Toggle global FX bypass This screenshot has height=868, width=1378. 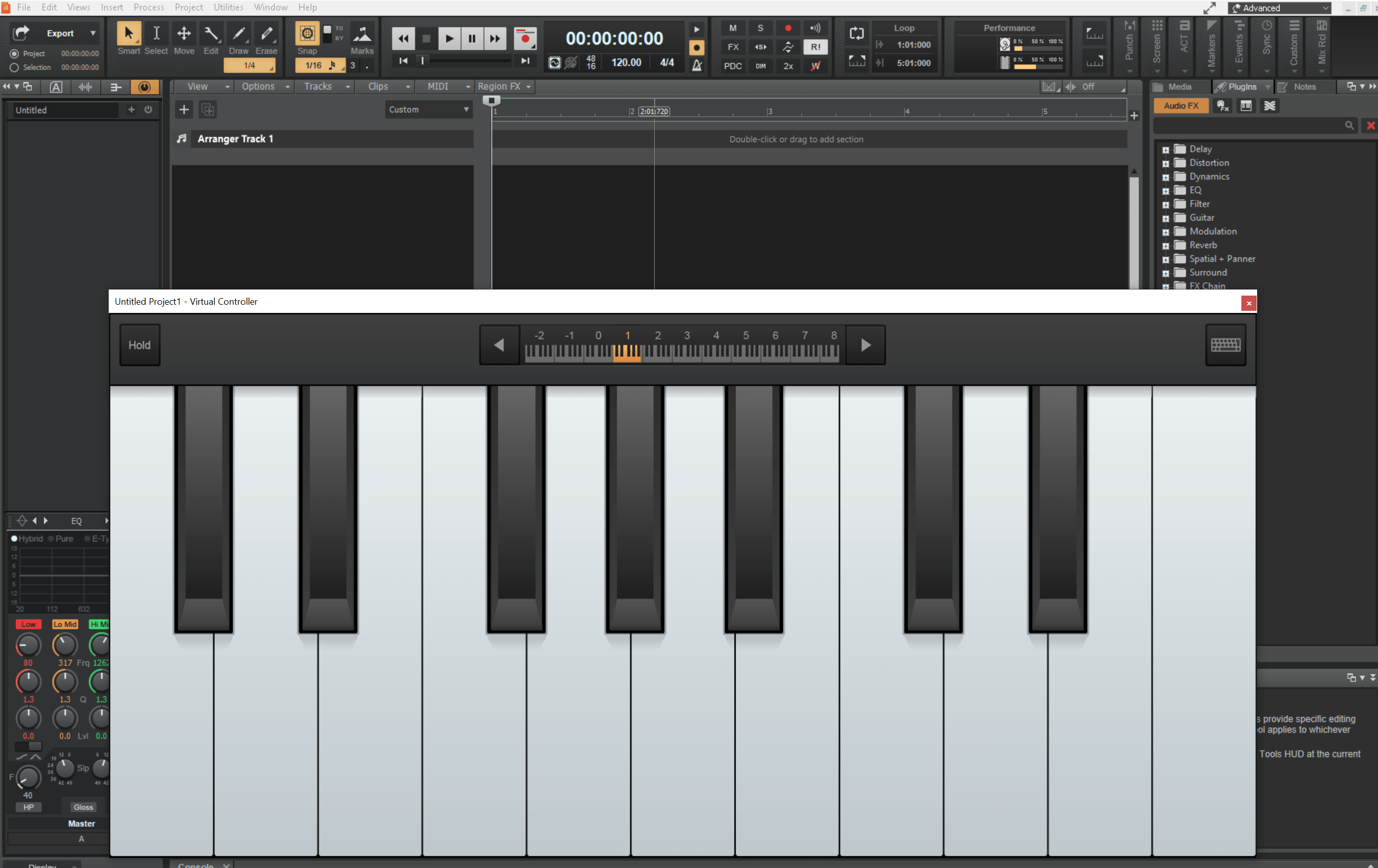(732, 47)
